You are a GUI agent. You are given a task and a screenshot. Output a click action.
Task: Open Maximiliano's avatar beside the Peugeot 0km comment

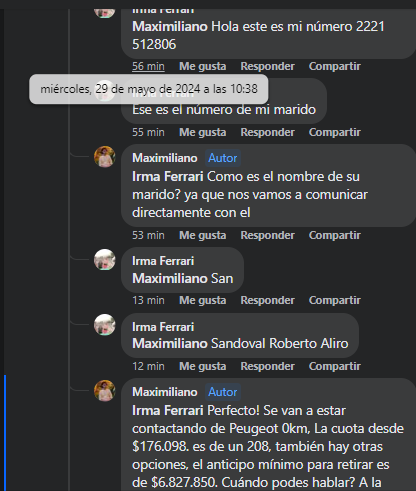(x=105, y=391)
